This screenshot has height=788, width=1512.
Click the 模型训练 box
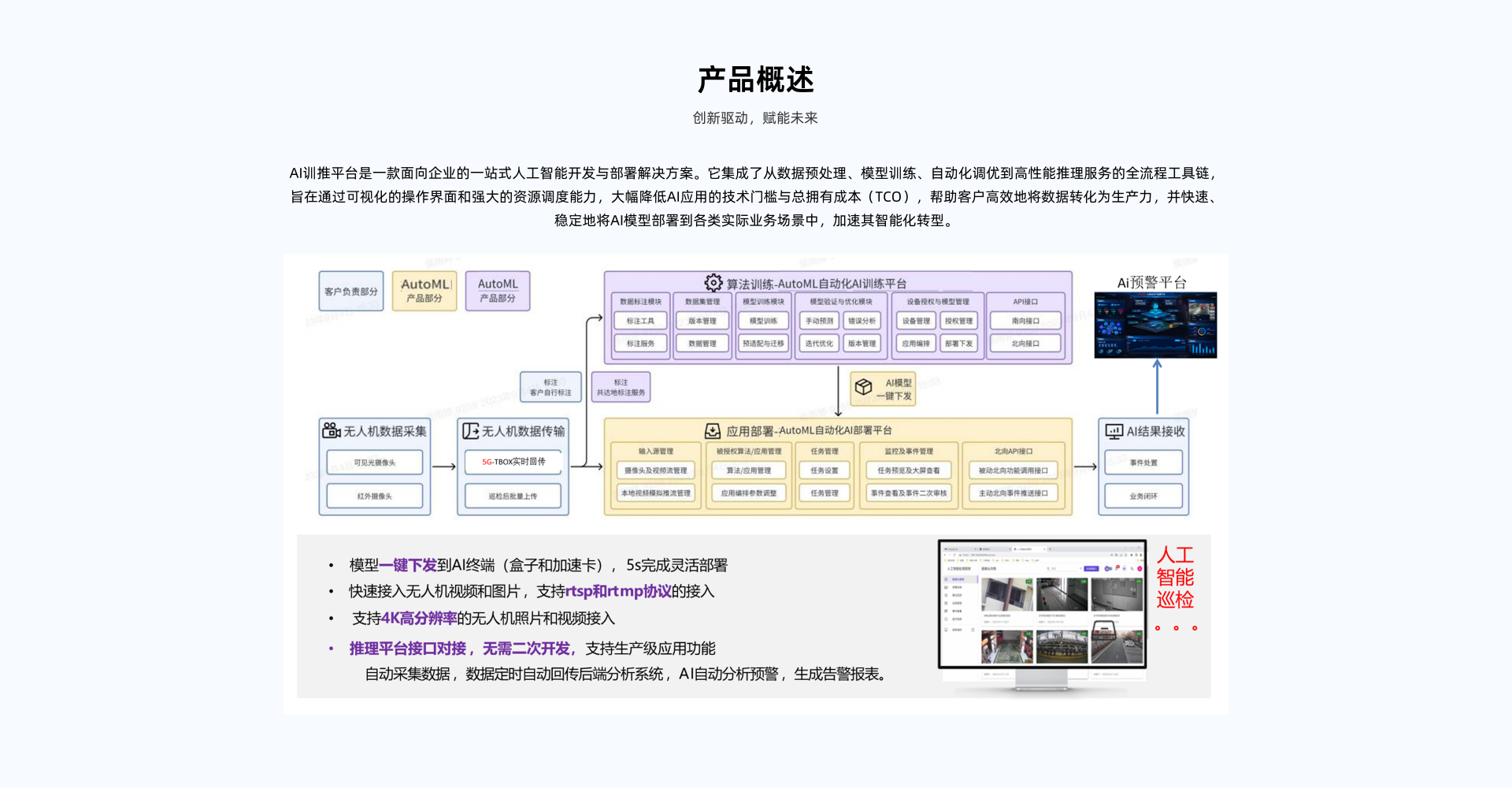763,321
